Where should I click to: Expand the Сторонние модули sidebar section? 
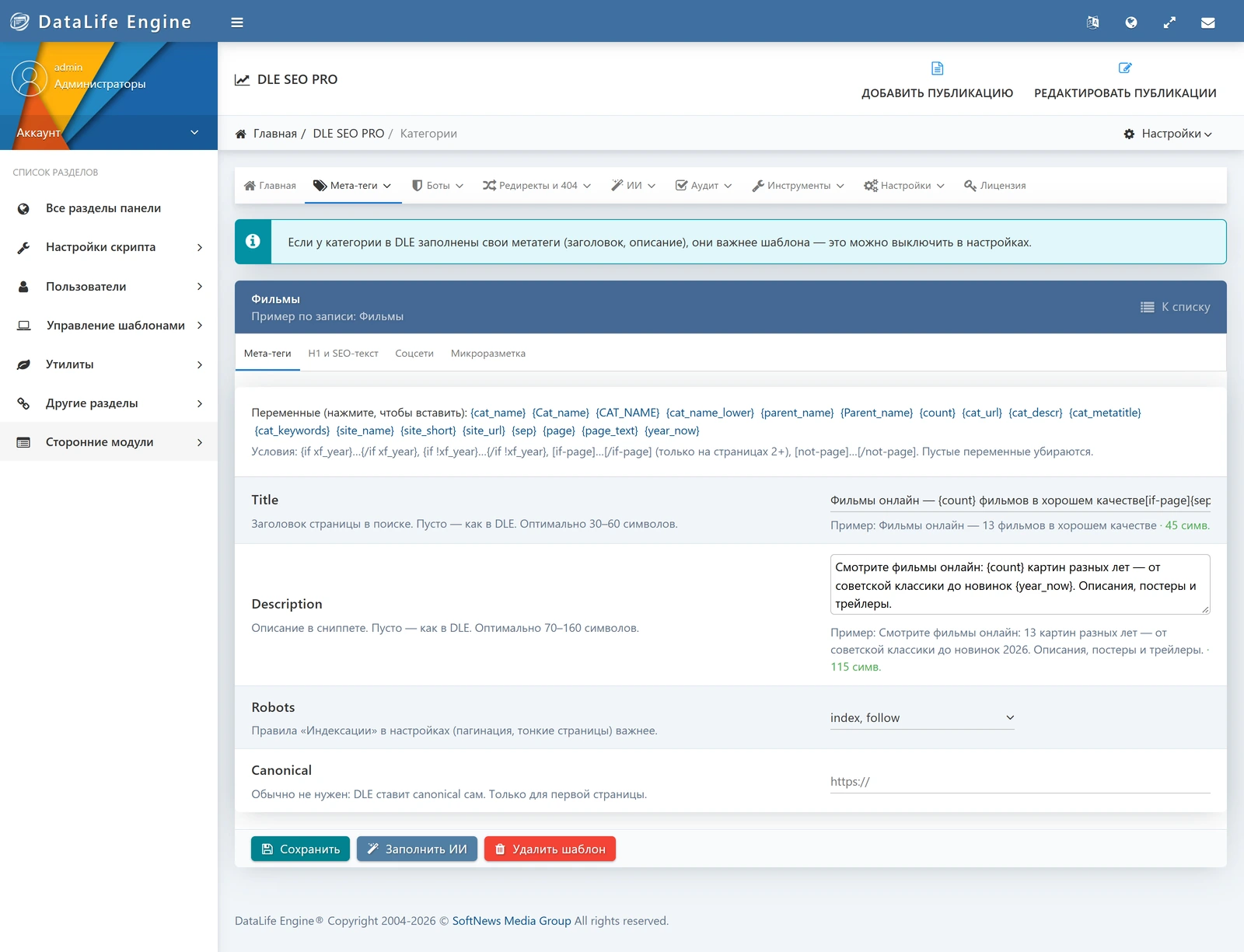(109, 442)
